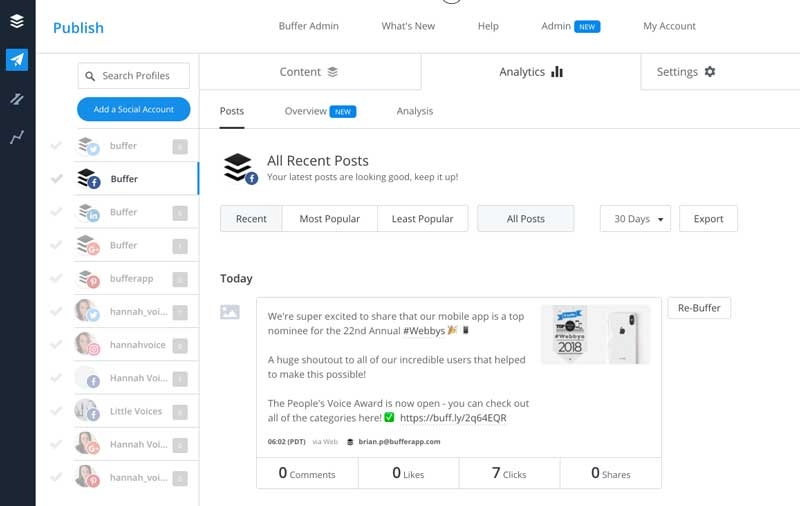Image resolution: width=800 pixels, height=506 pixels.
Task: Open the Buffer Admin menu item
Action: click(x=309, y=26)
